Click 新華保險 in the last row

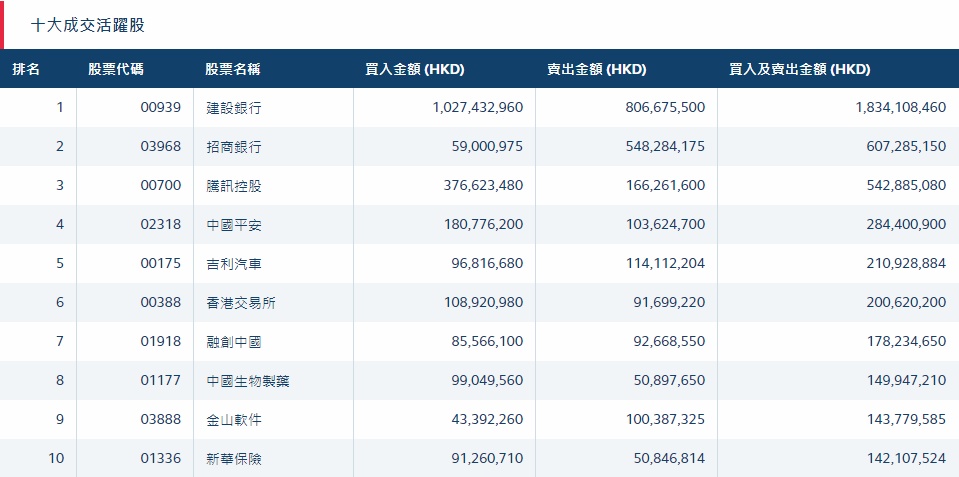(x=234, y=459)
